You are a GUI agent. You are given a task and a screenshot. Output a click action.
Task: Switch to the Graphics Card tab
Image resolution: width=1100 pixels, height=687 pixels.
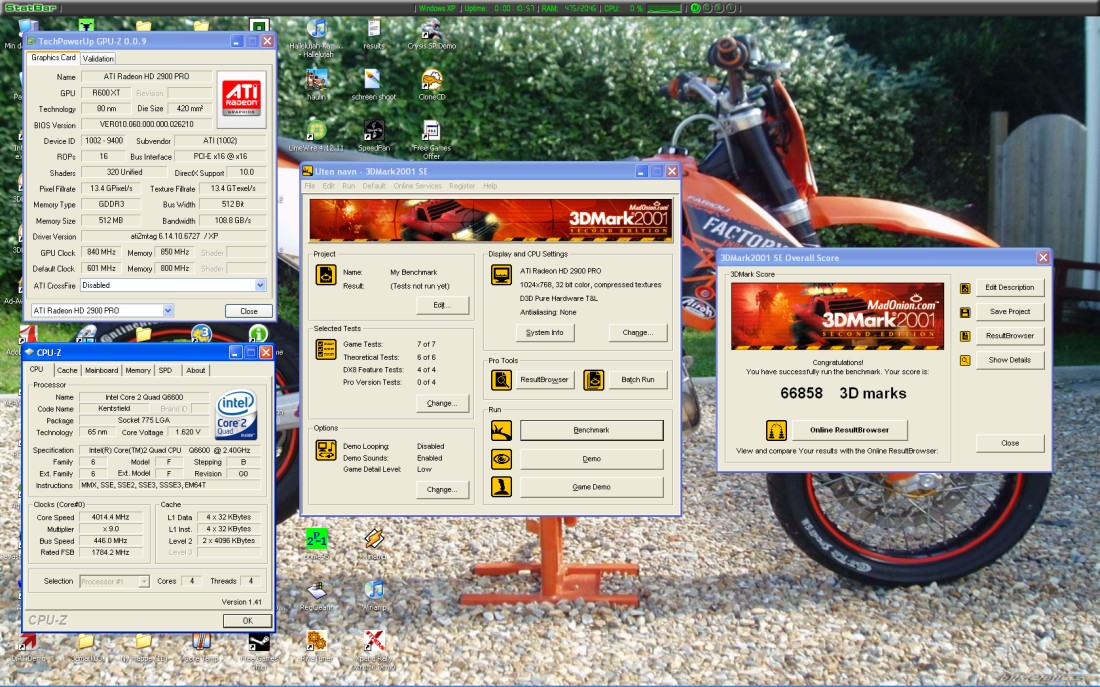pyautogui.click(x=53, y=58)
